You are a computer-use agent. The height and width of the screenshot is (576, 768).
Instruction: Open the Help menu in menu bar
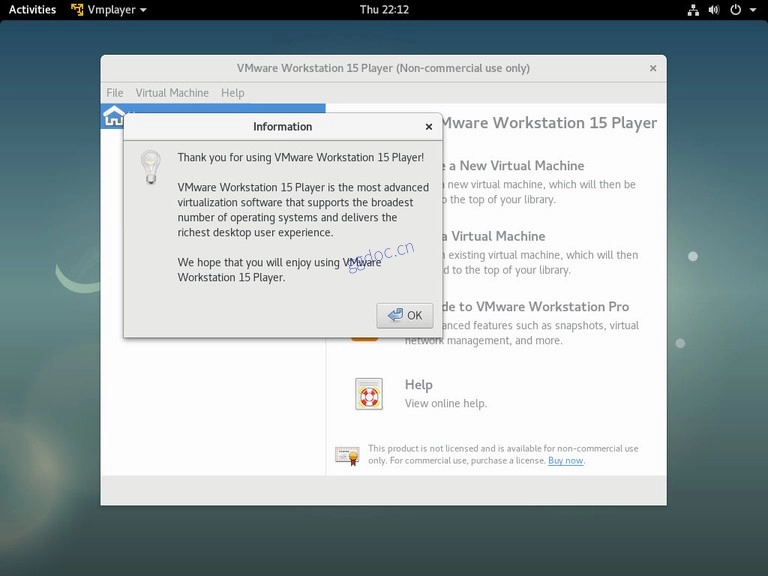point(233,93)
